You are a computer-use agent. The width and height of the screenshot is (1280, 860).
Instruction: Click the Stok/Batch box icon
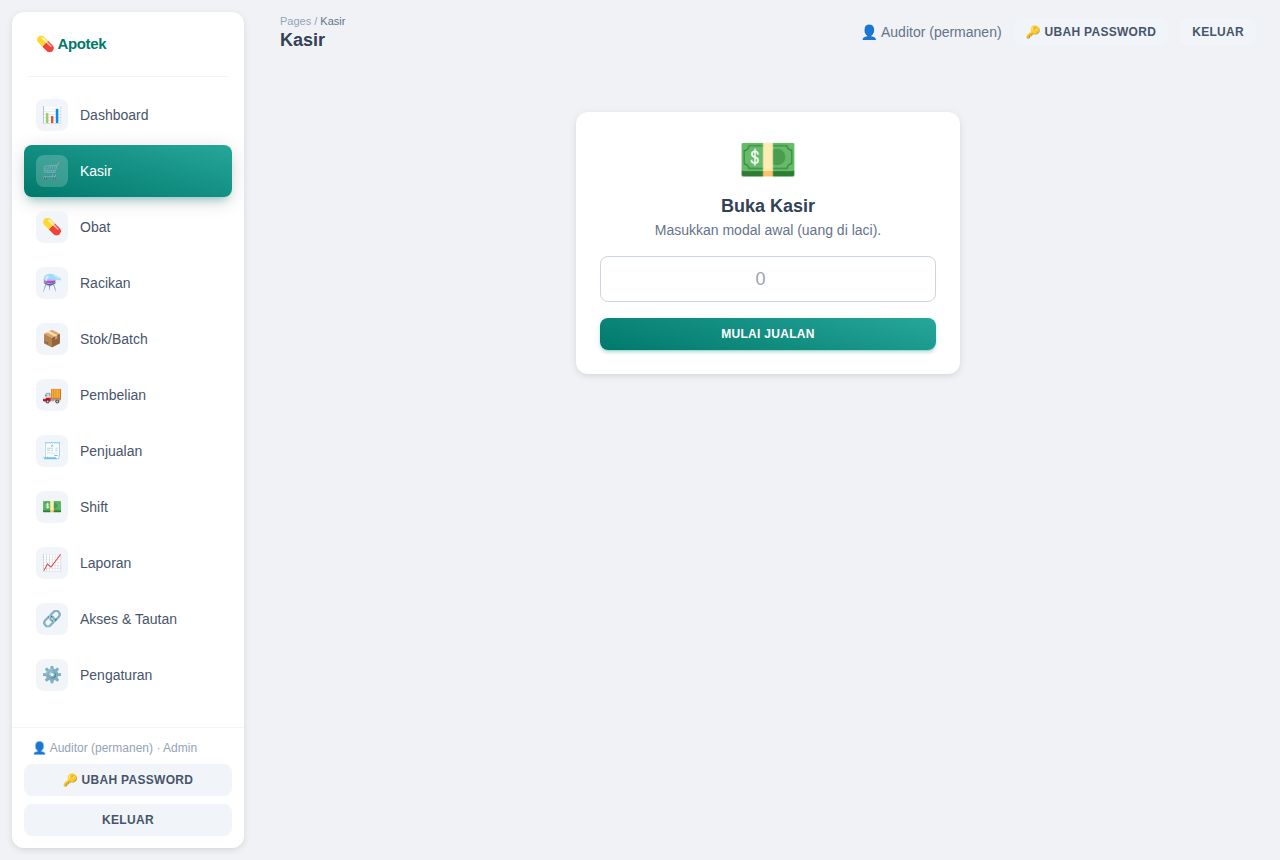coord(52,339)
